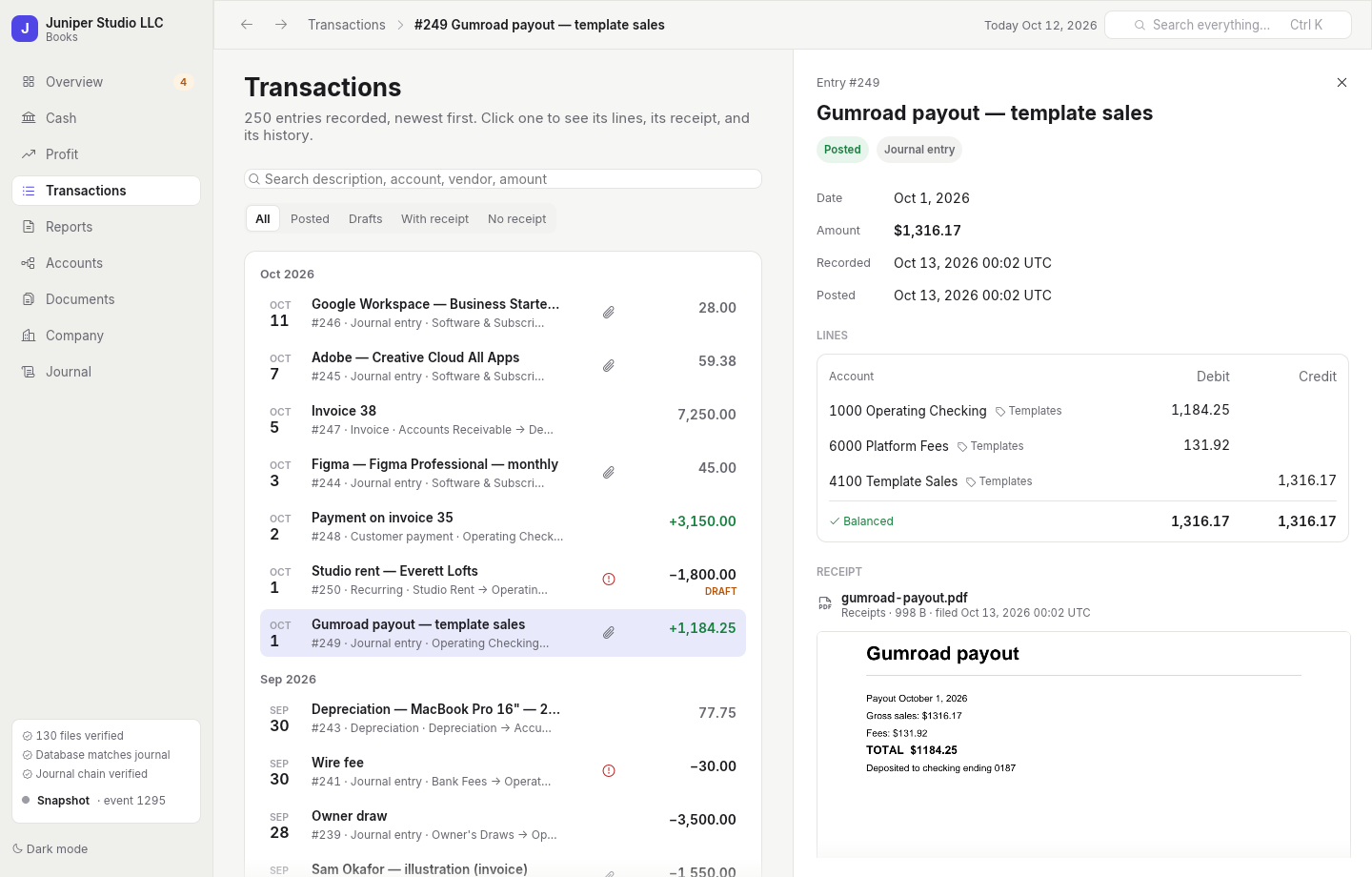The height and width of the screenshot is (877, 1372).
Task: Click the Journal sidebar icon
Action: pyautogui.click(x=29, y=372)
